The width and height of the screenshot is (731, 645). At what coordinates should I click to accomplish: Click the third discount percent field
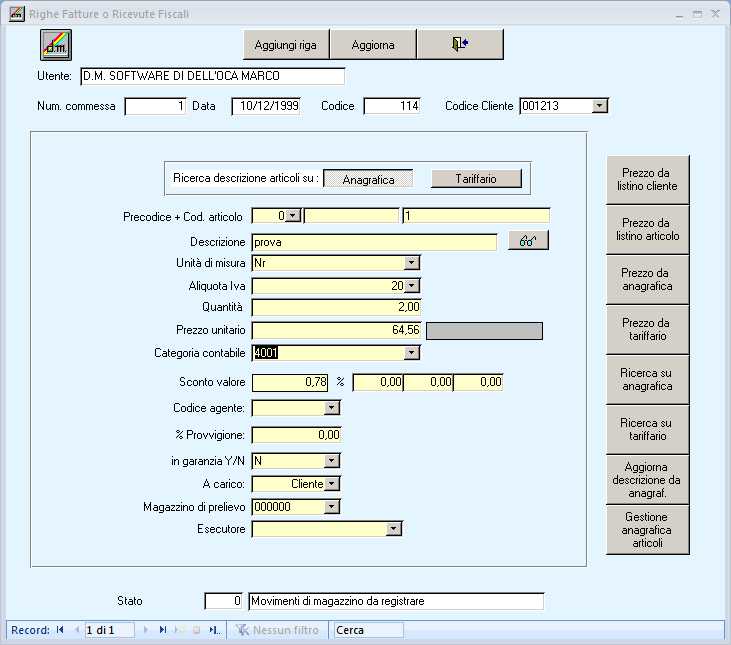478,383
